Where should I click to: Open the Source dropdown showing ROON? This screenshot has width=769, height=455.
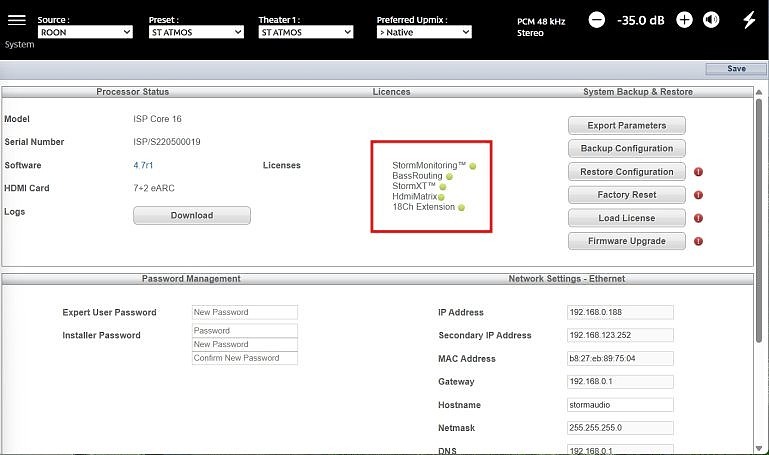tap(85, 32)
